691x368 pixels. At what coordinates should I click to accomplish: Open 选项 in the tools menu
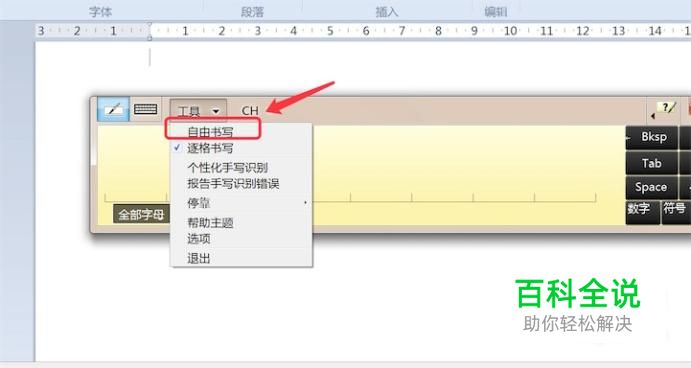click(x=241, y=239)
